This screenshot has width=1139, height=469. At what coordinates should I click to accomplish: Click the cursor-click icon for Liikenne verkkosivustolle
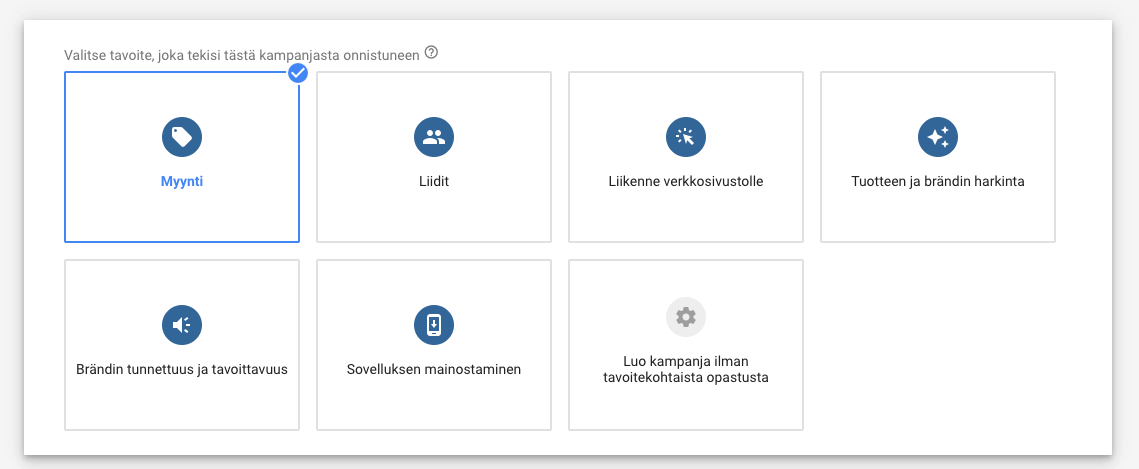[686, 137]
